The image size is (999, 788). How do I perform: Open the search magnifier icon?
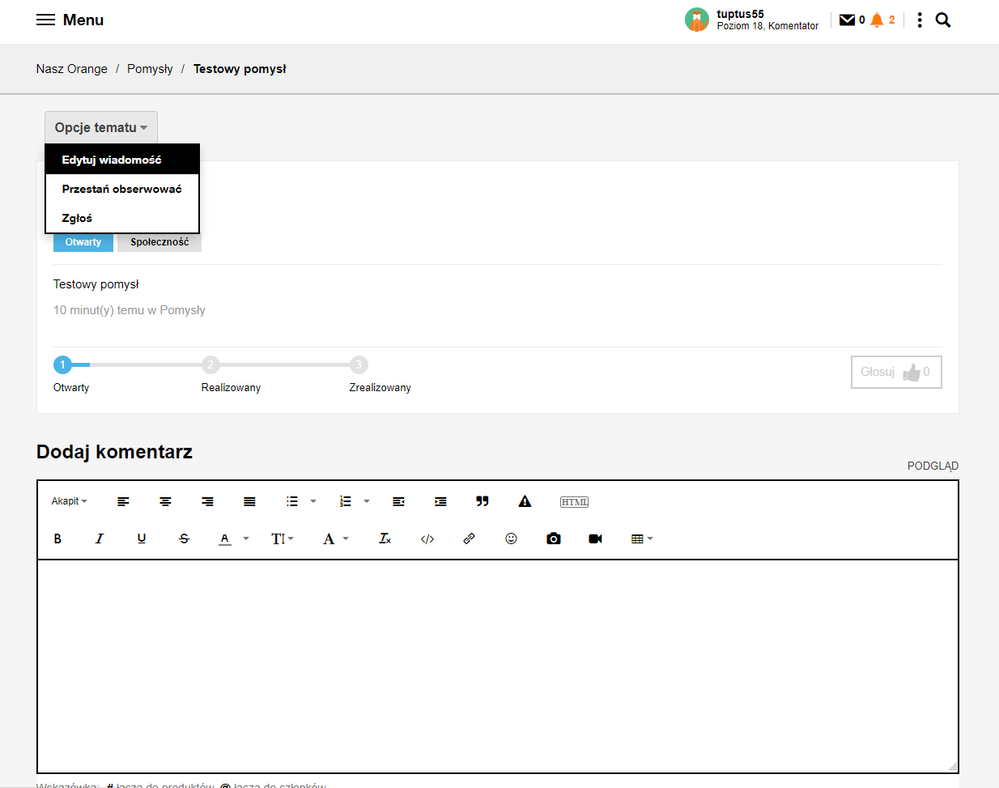pos(943,20)
